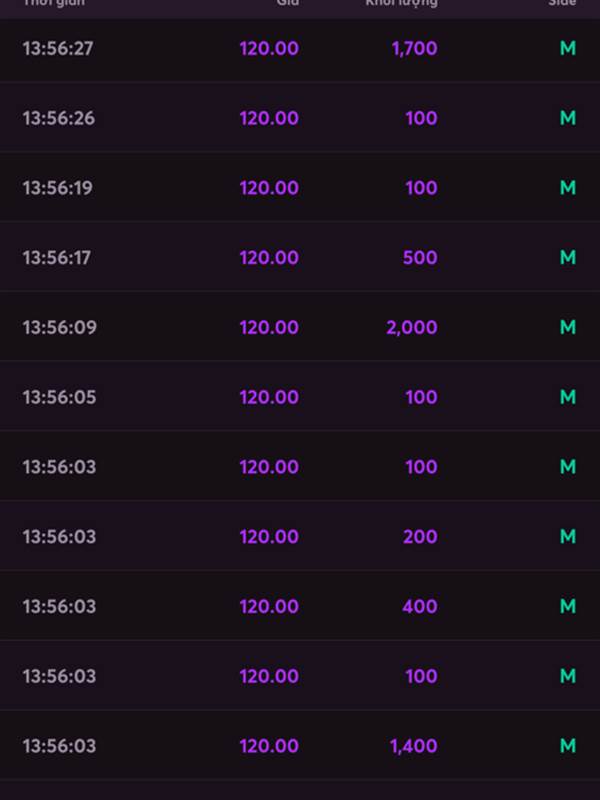Click the 2,000 volume value

pyautogui.click(x=412, y=328)
